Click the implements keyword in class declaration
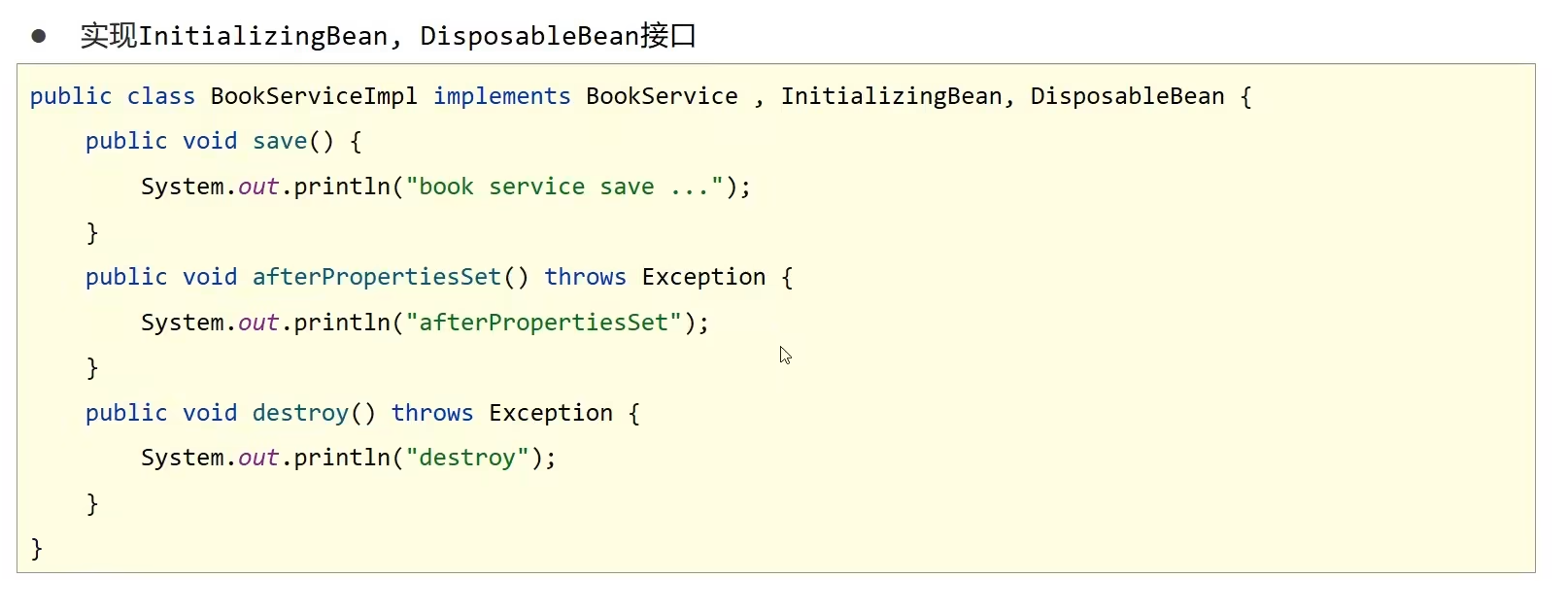This screenshot has width=1568, height=613. pyautogui.click(x=502, y=96)
